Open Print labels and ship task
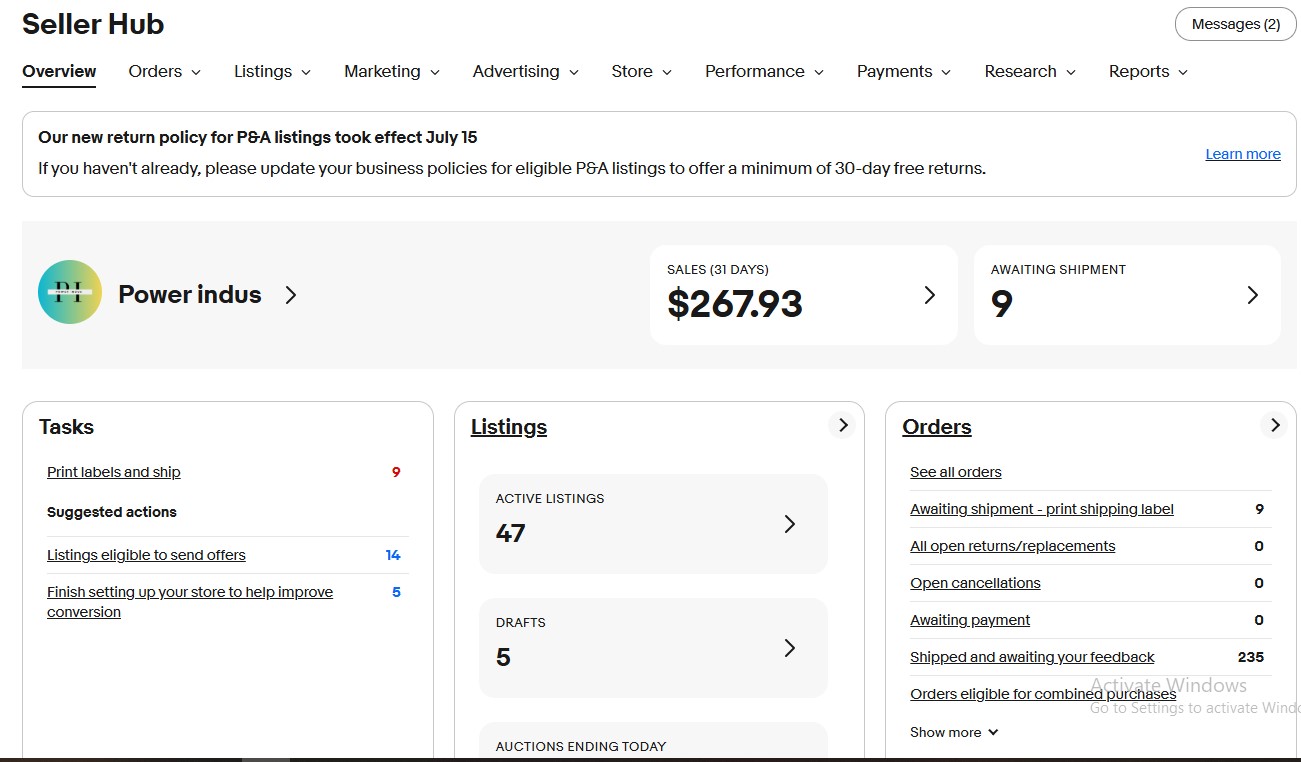 (114, 472)
